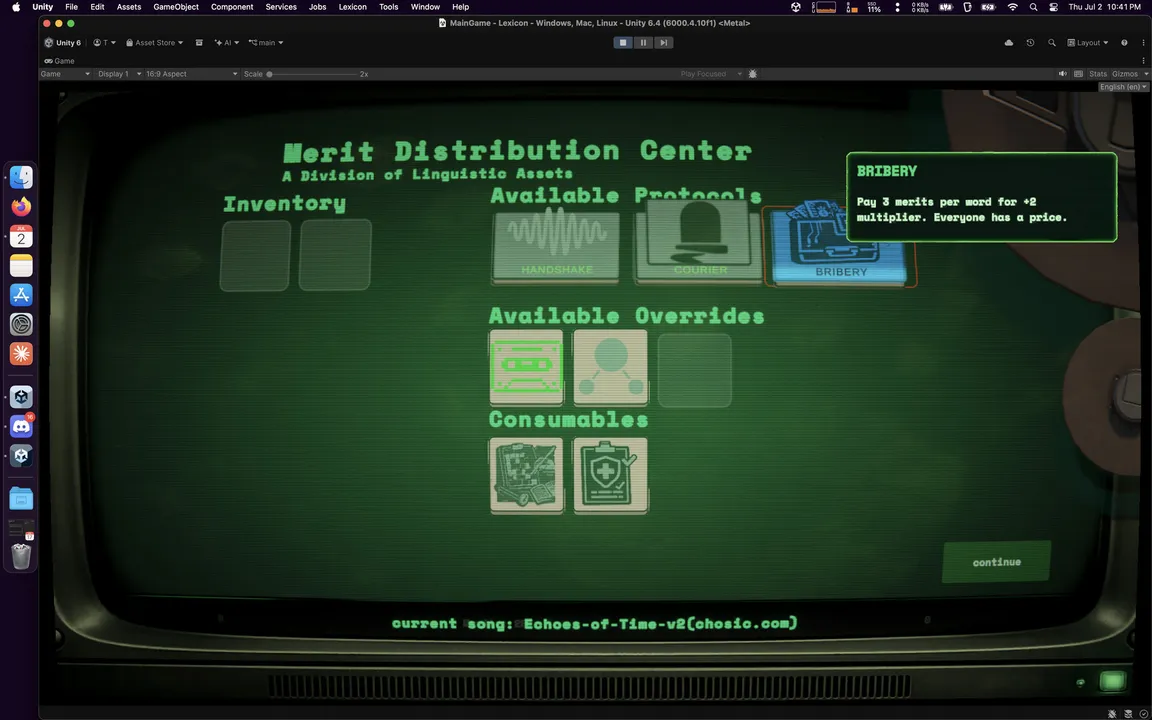Choose the crossword puzzle consumable
The image size is (1152, 720).
click(x=526, y=475)
